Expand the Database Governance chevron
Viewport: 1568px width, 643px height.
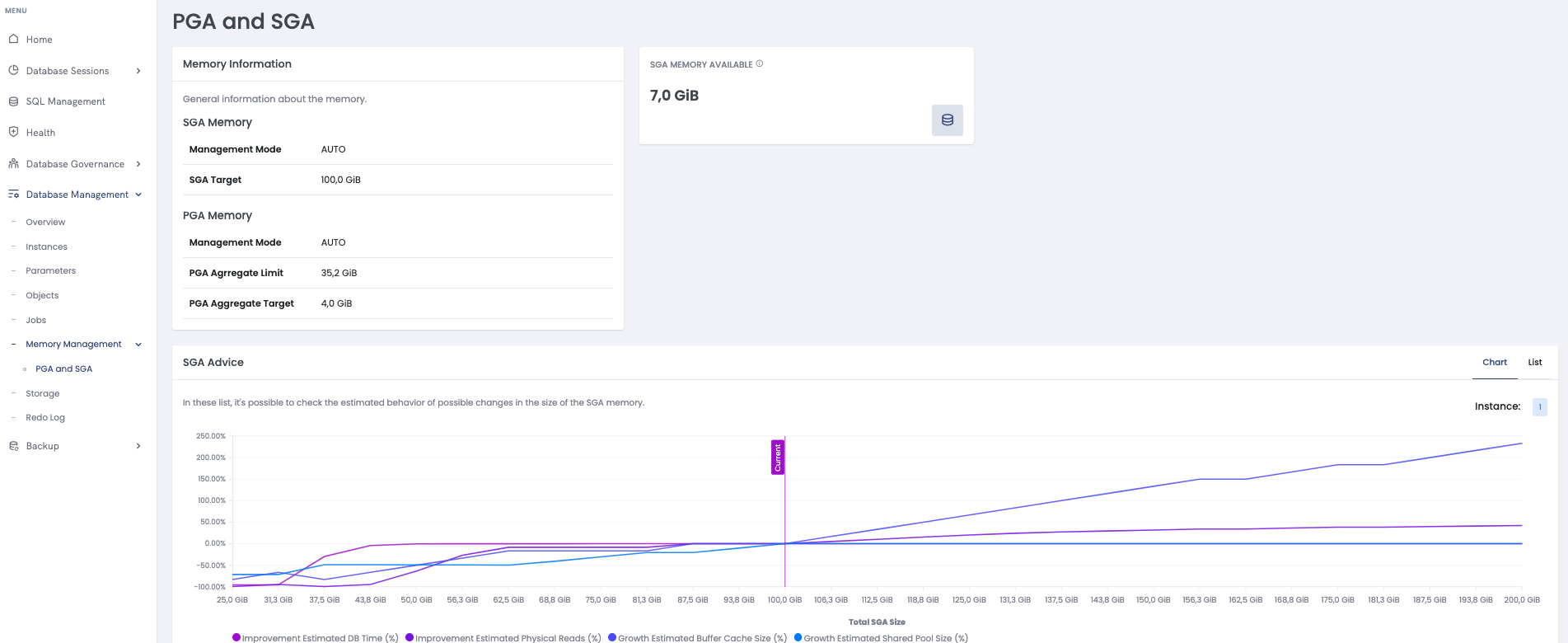click(138, 164)
